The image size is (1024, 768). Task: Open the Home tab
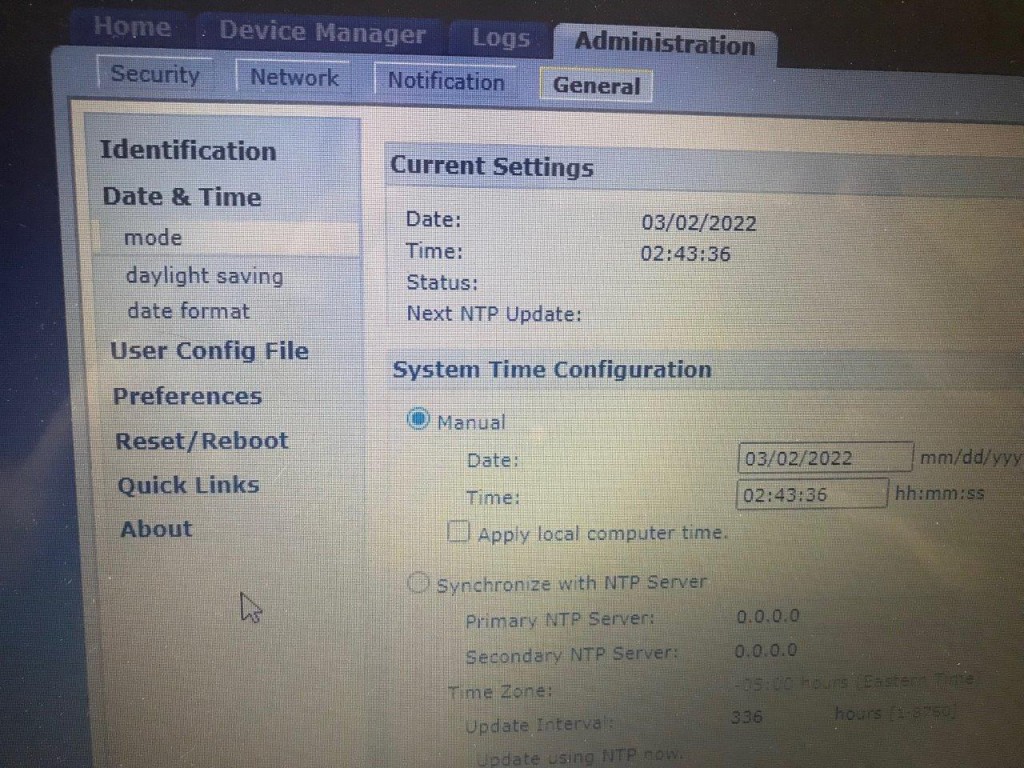[130, 28]
